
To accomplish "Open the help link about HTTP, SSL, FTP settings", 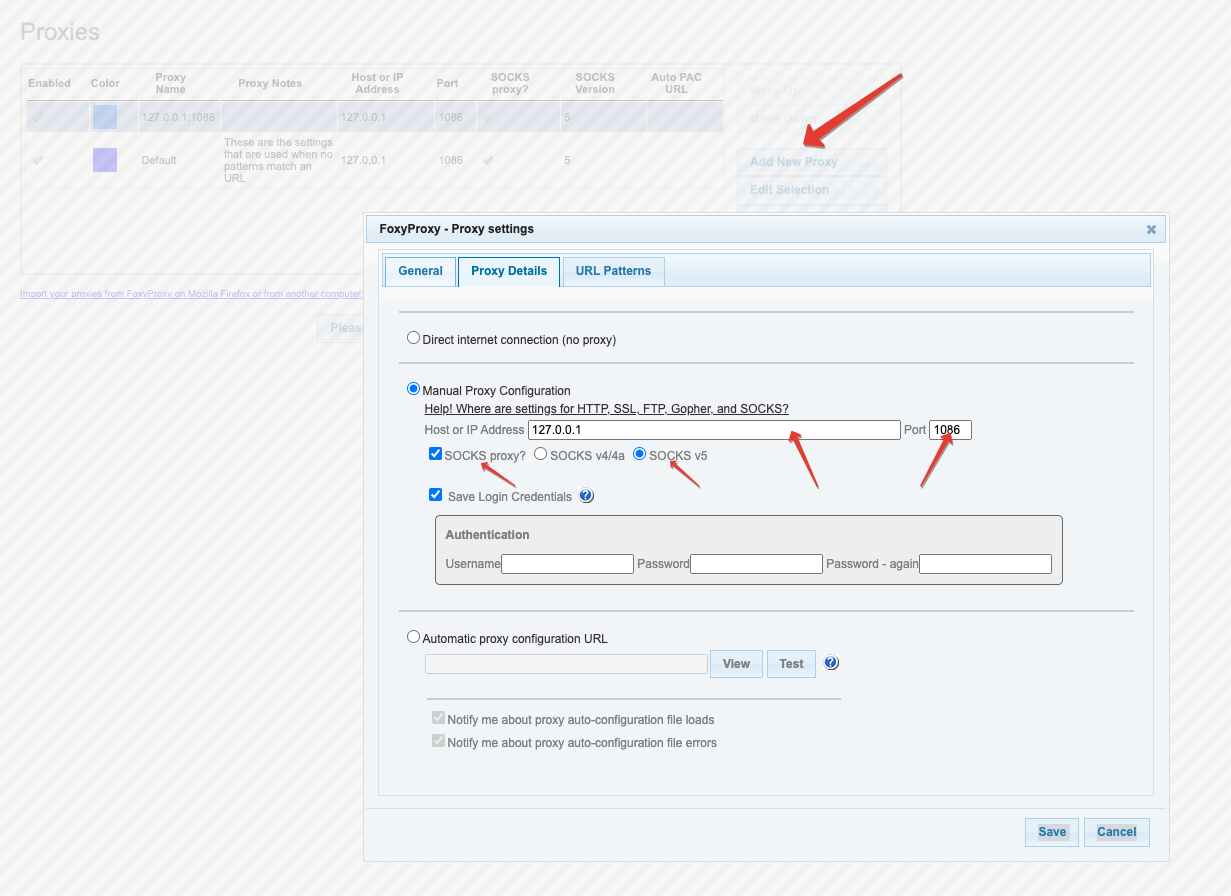I will point(606,409).
